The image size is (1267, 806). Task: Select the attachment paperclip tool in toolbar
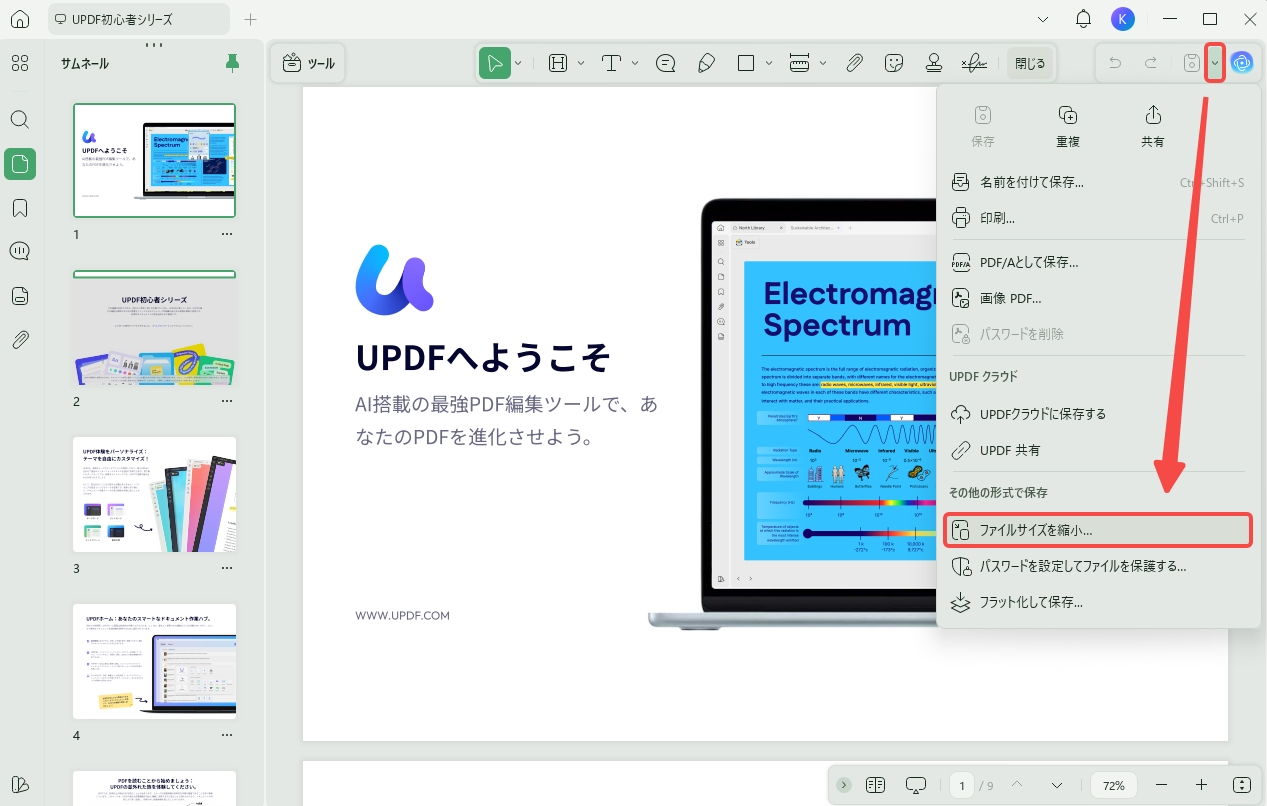click(854, 63)
